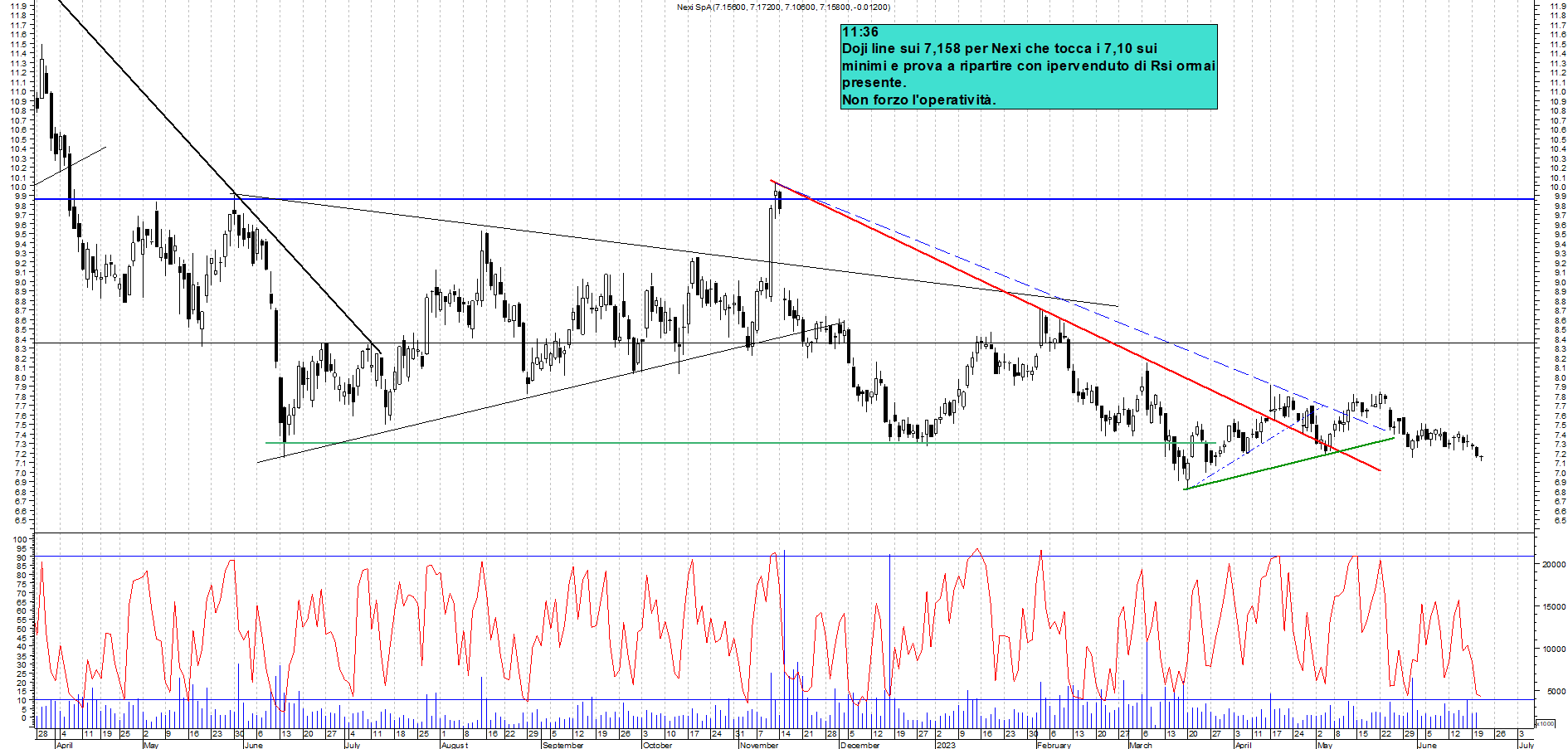Image resolution: width=1568 pixels, height=749 pixels.
Task: Select the blue RSI overbought line at 90
Action: pyautogui.click(x=784, y=556)
